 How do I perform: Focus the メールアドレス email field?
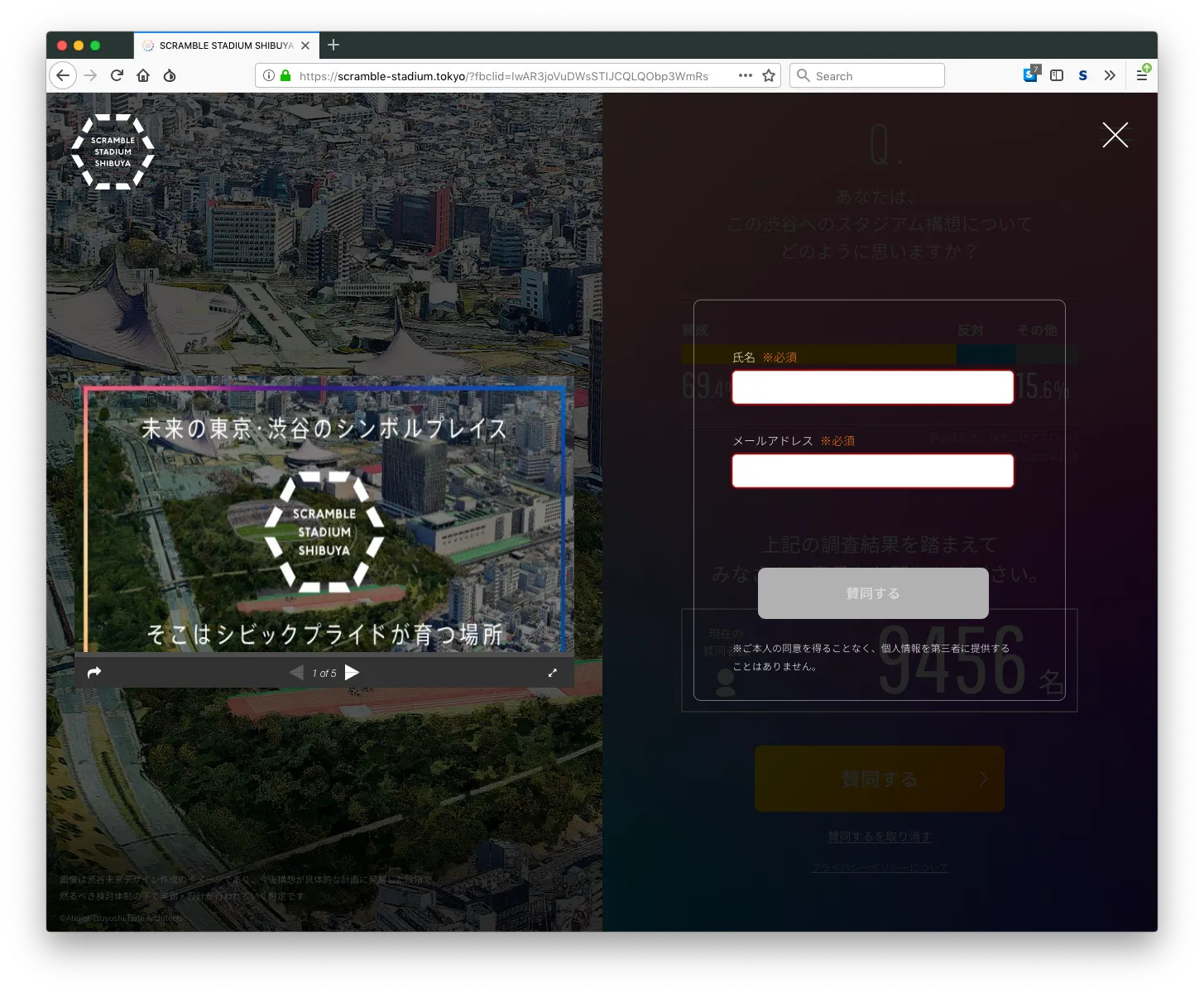(x=872, y=471)
